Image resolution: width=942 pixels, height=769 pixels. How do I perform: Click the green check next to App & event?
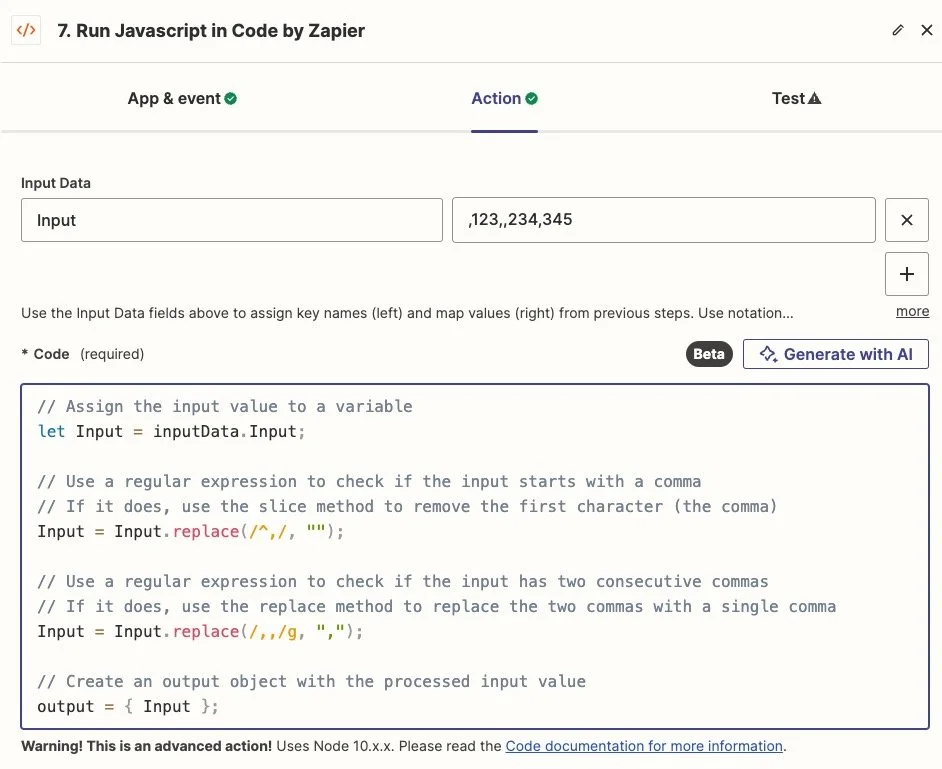(x=231, y=99)
